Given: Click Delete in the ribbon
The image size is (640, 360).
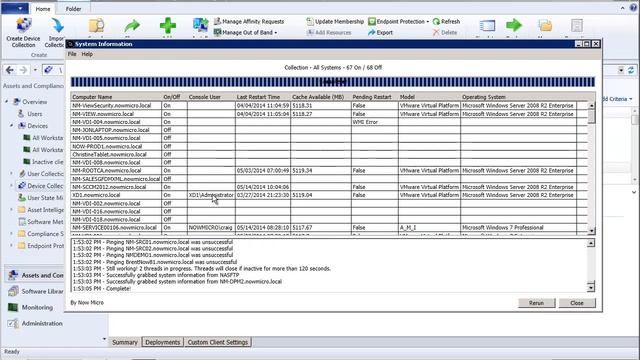Looking at the screenshot, I should (x=445, y=32).
